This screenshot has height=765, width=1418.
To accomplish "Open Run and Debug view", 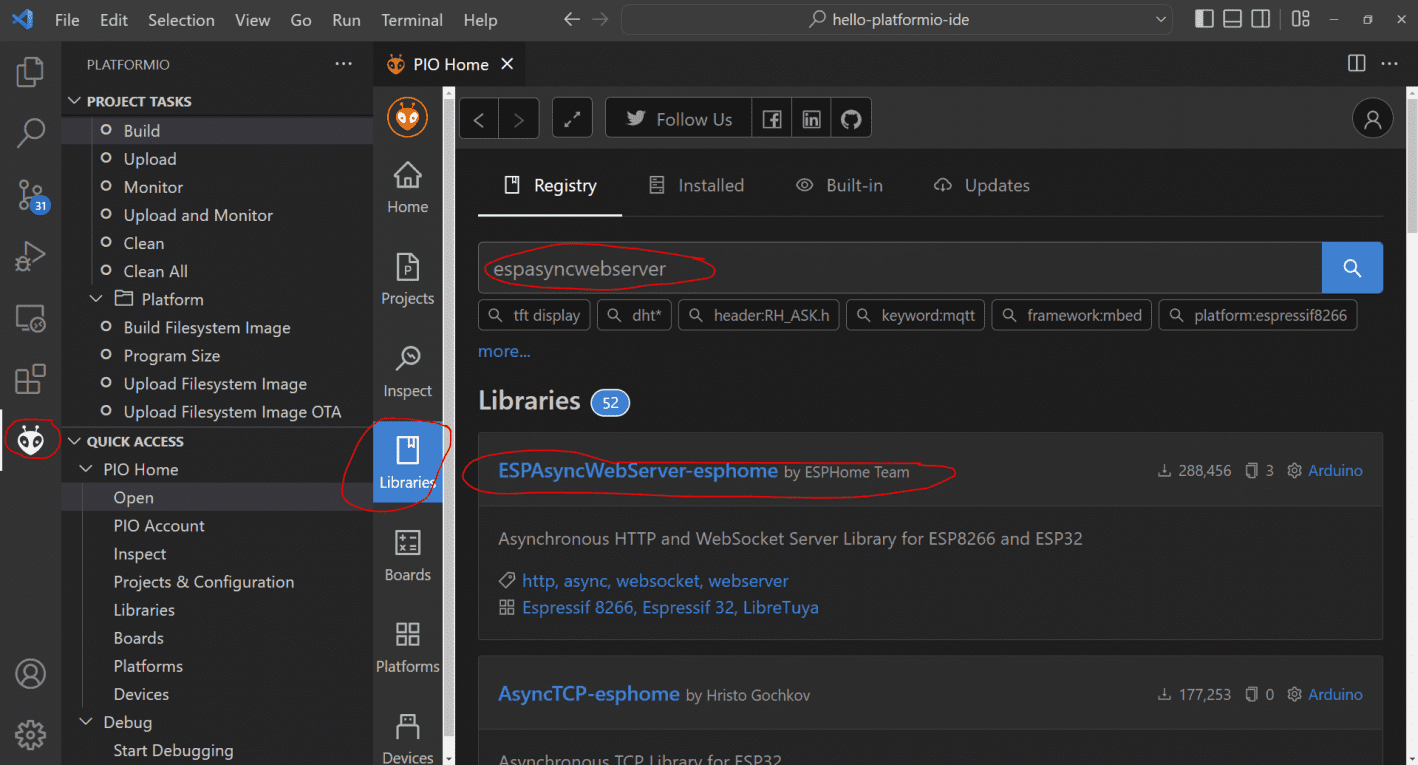I will click(30, 256).
